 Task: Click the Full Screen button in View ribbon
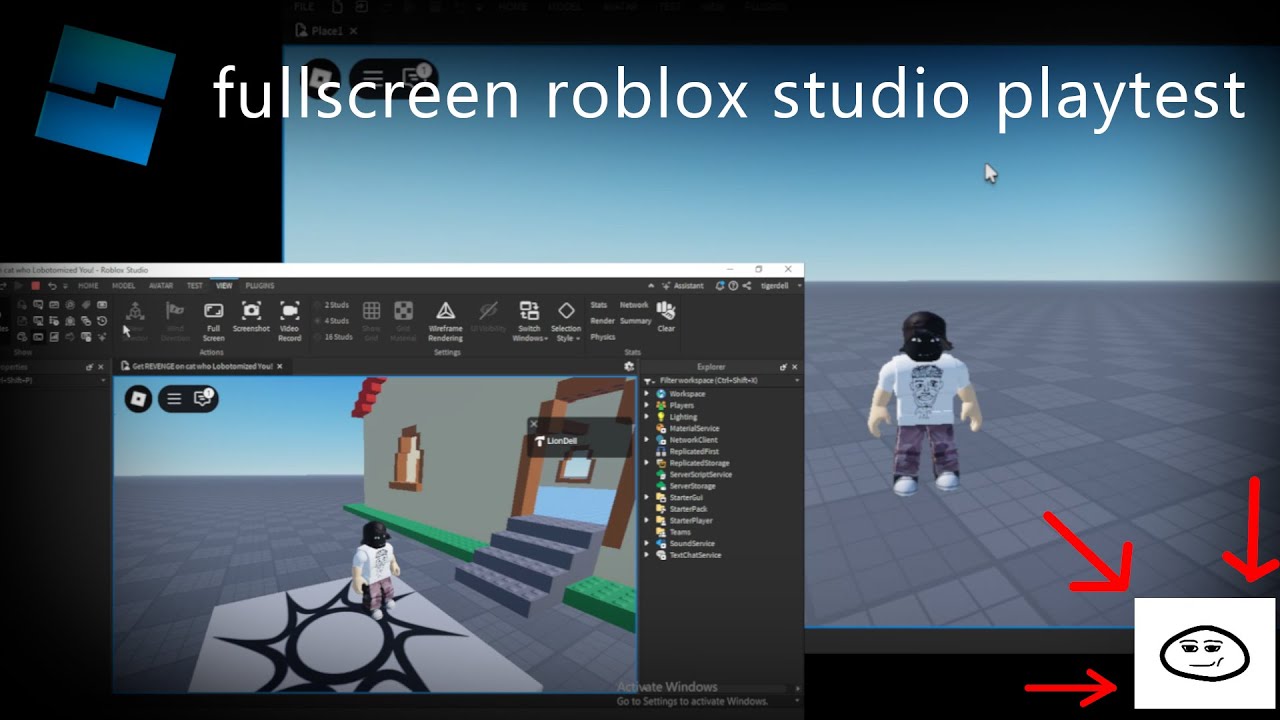(x=213, y=322)
